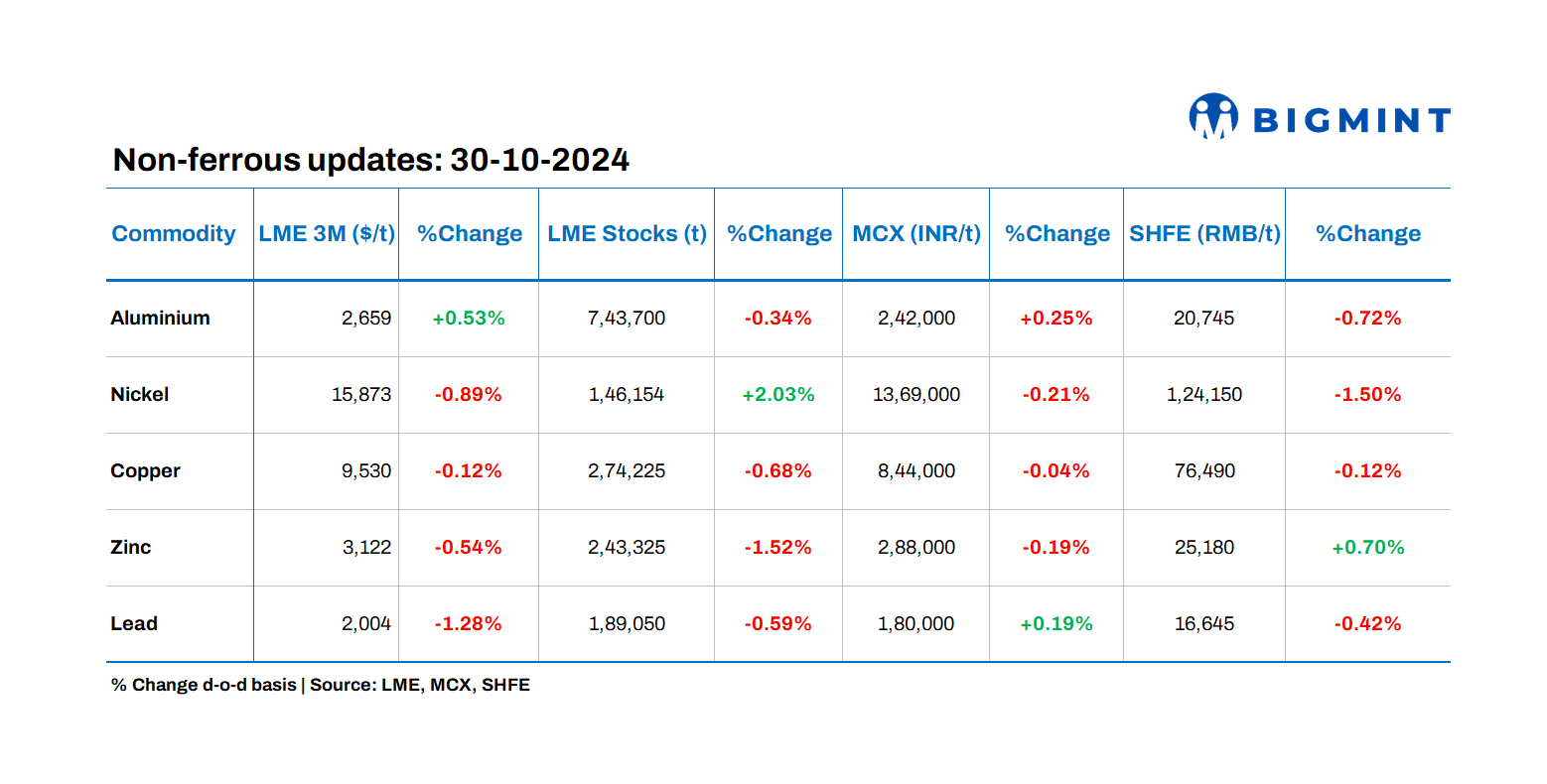
Task: Select the SHFE (RMB/t) column header
Action: [1204, 234]
